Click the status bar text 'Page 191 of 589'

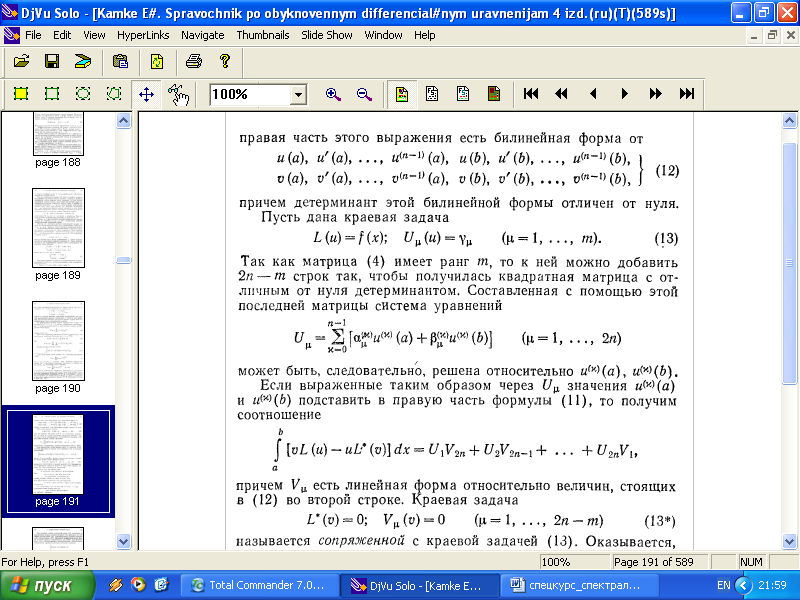coord(654,562)
